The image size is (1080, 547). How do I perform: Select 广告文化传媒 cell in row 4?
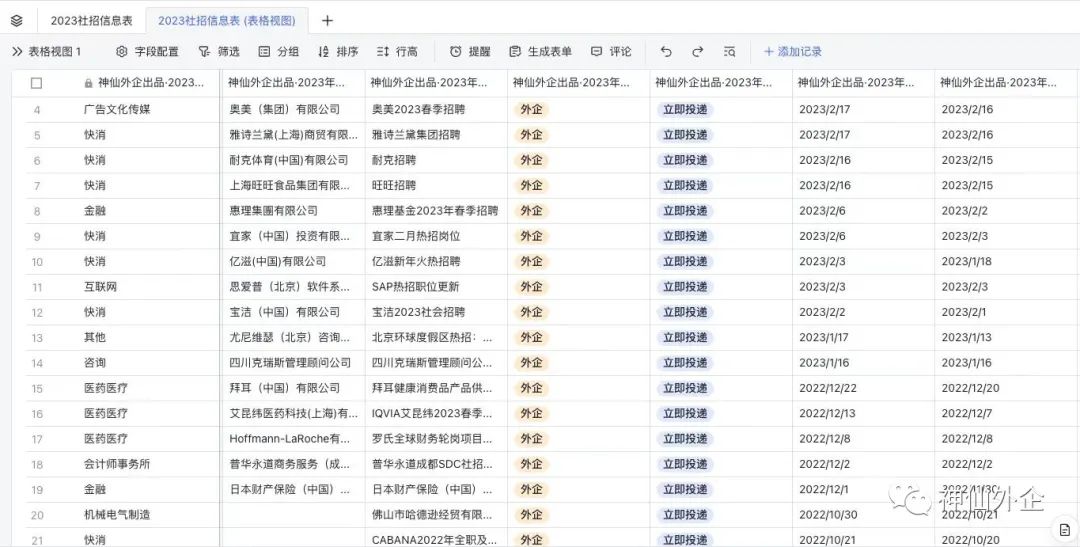tap(117, 110)
